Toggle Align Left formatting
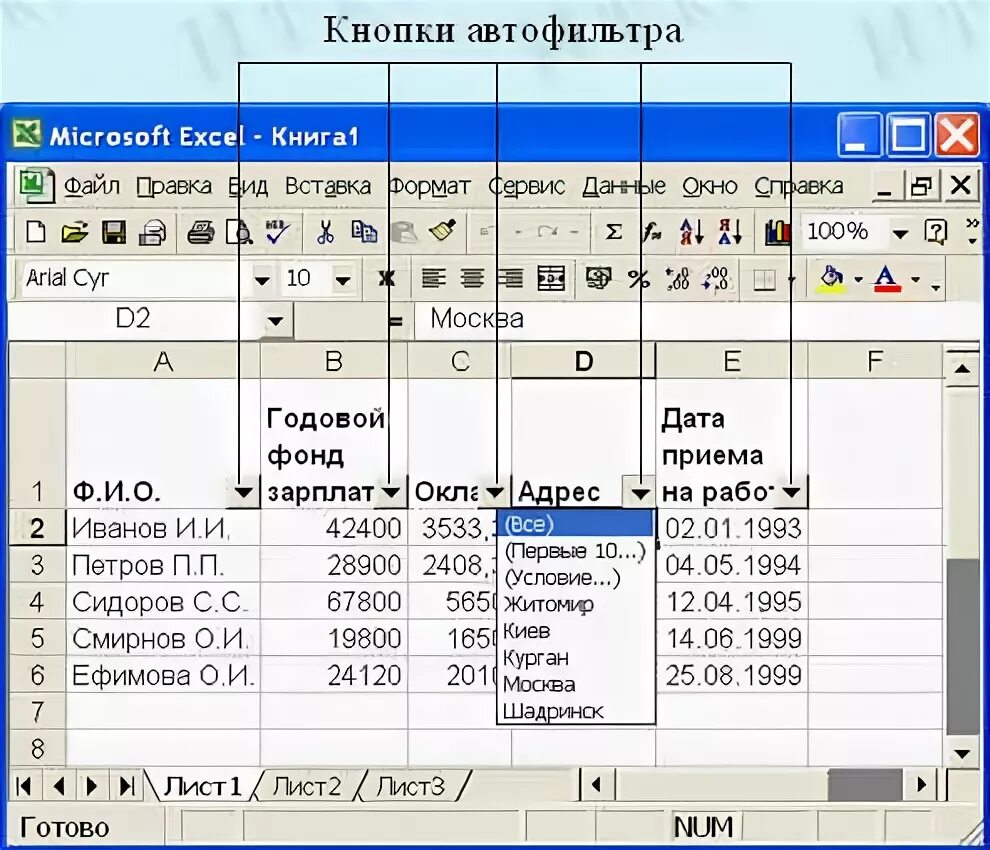The image size is (990, 850). (x=433, y=278)
